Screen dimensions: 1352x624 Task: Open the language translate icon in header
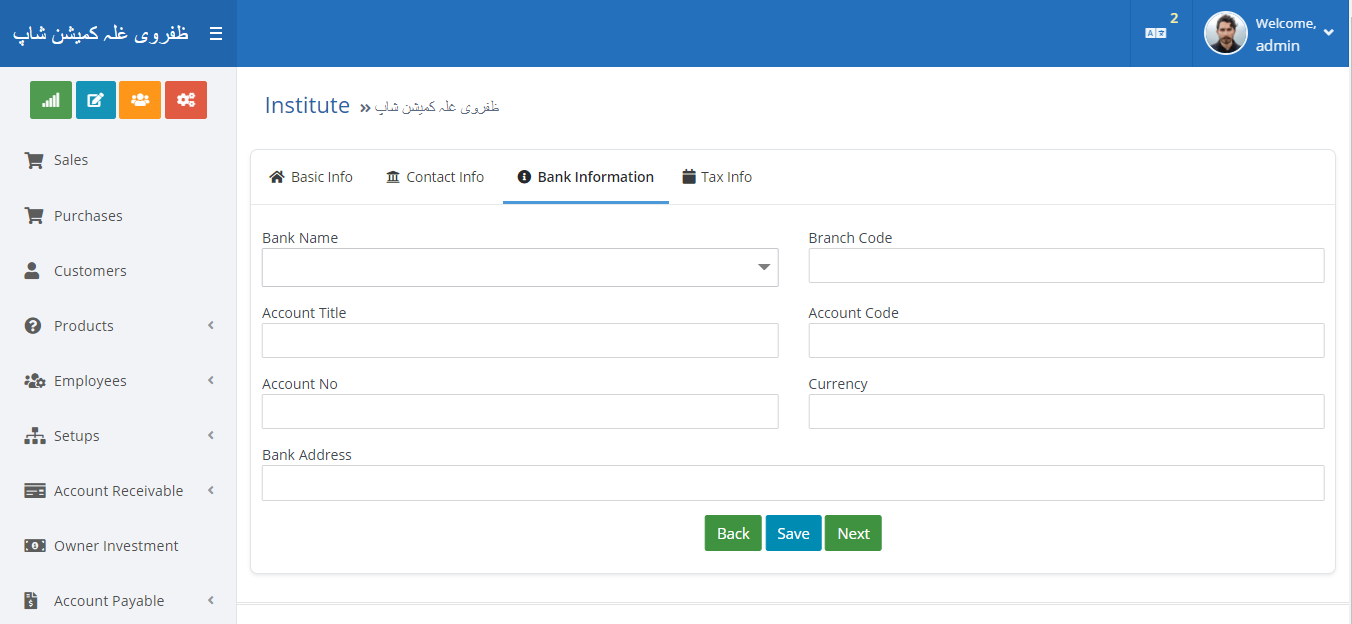(1155, 33)
